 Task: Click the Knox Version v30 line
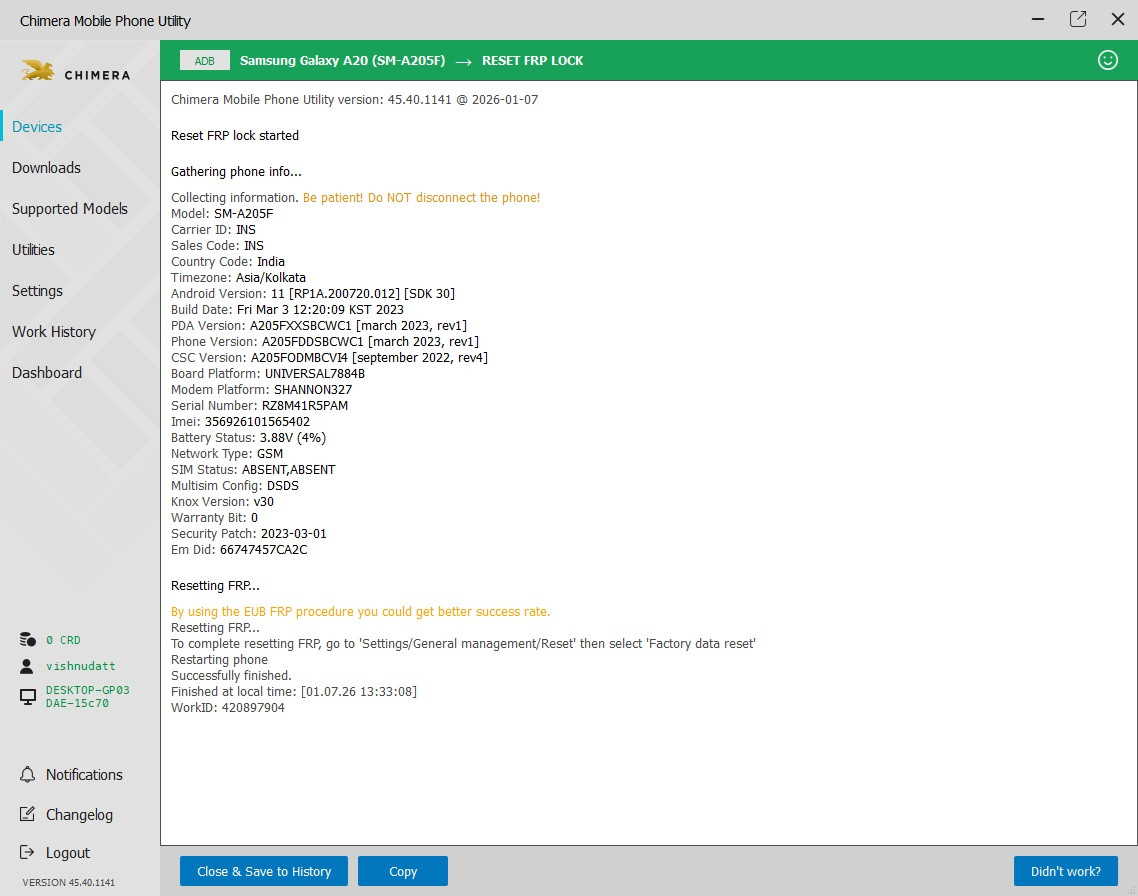tap(222, 501)
